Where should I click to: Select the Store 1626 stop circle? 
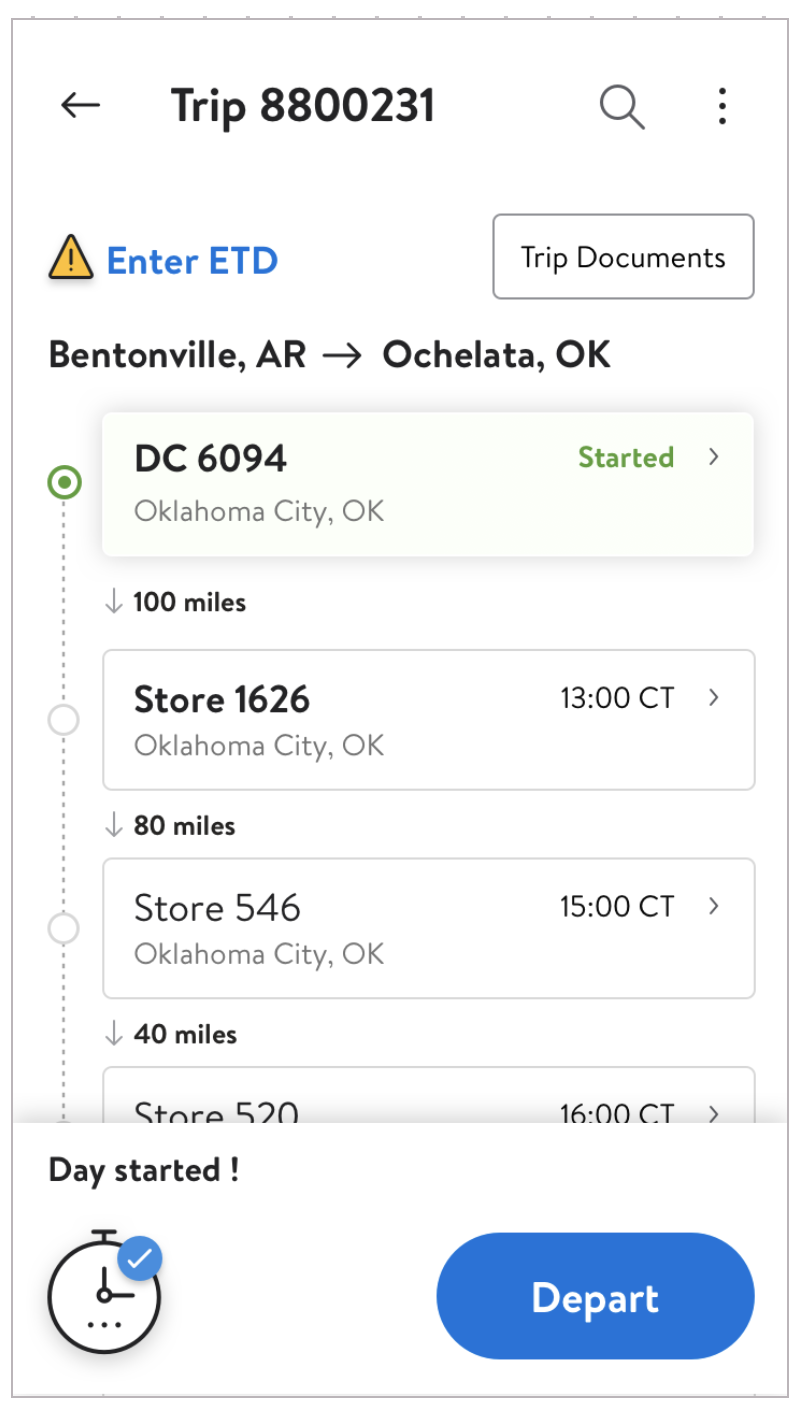pyautogui.click(x=64, y=720)
